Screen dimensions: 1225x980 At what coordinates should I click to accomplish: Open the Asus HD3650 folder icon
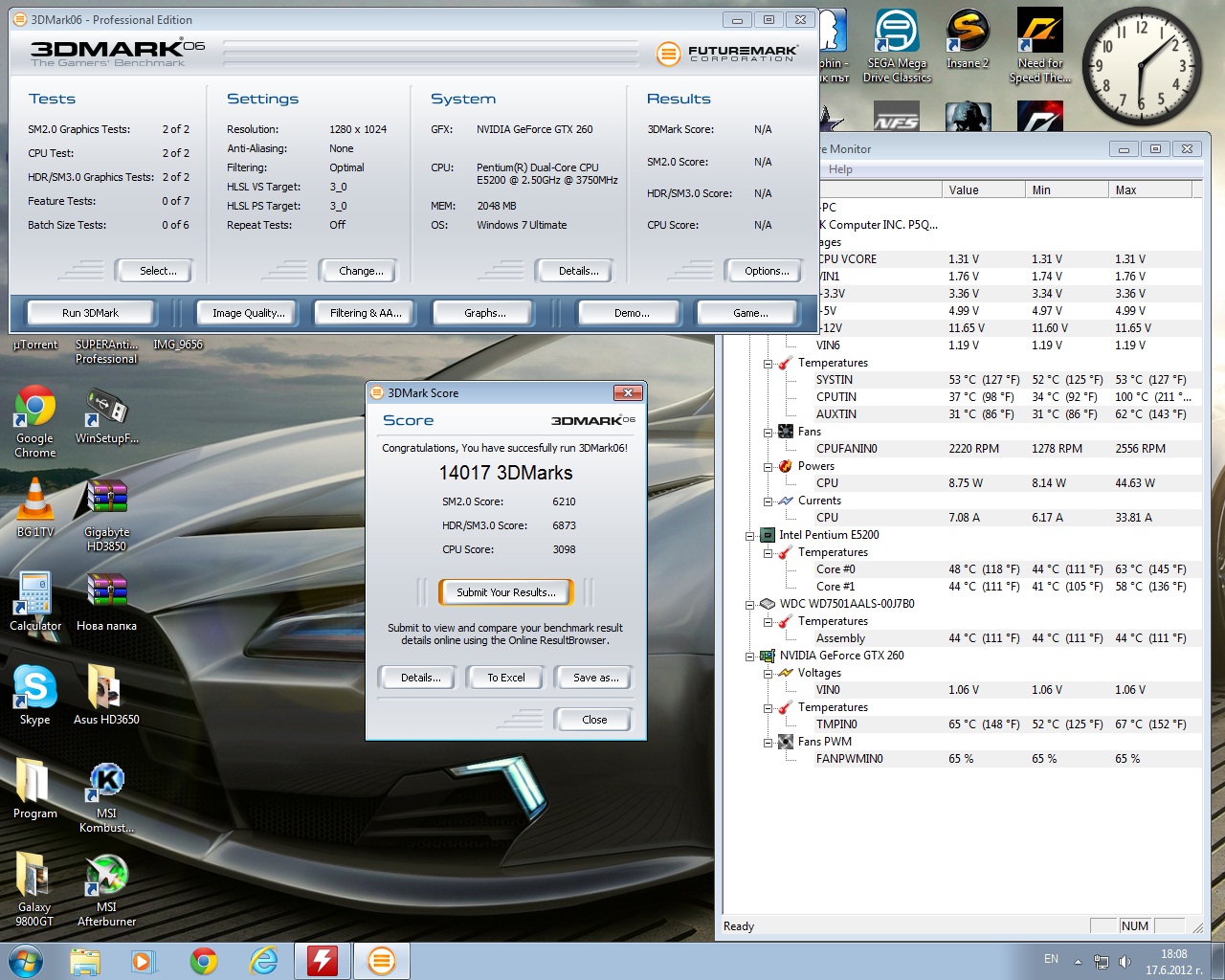point(107,695)
